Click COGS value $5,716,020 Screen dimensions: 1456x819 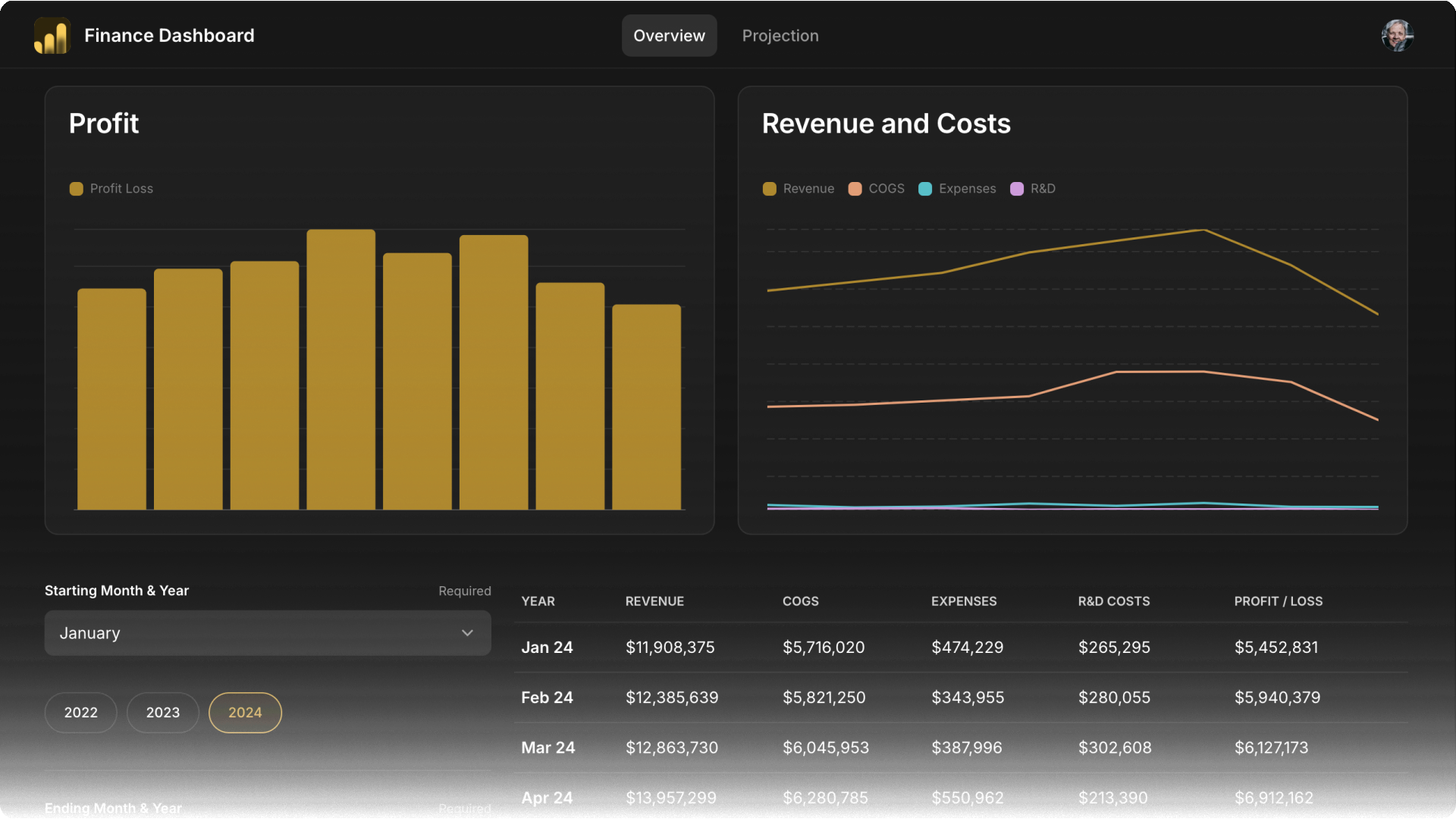(824, 648)
